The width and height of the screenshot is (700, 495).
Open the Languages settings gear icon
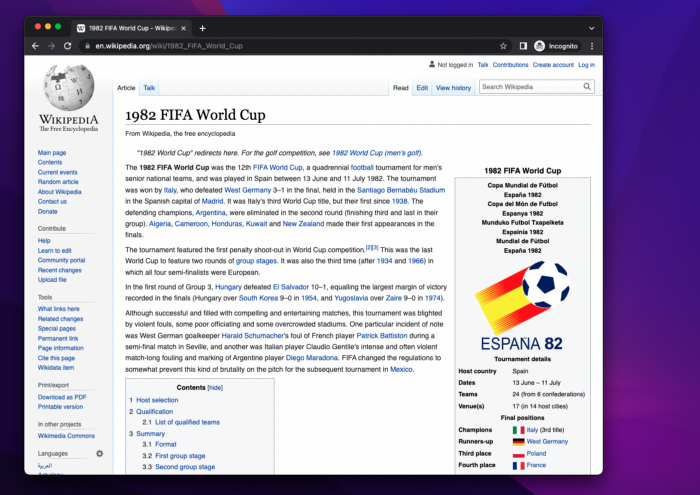coord(100,453)
